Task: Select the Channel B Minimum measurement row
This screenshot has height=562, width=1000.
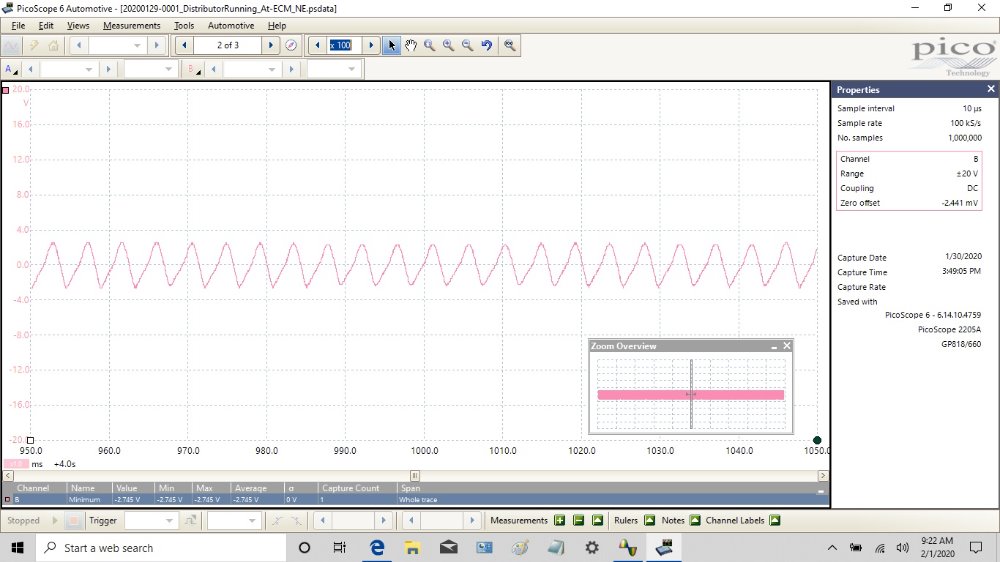Action: 200,498
